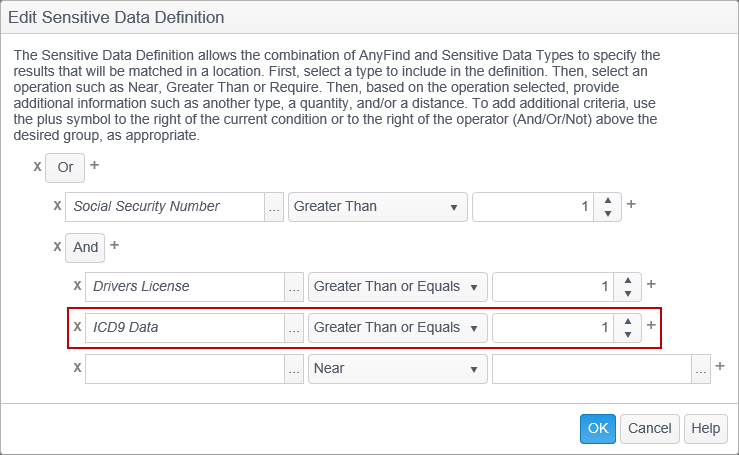
Task: Remove the Social Security Number condition row
Action: pyautogui.click(x=57, y=206)
